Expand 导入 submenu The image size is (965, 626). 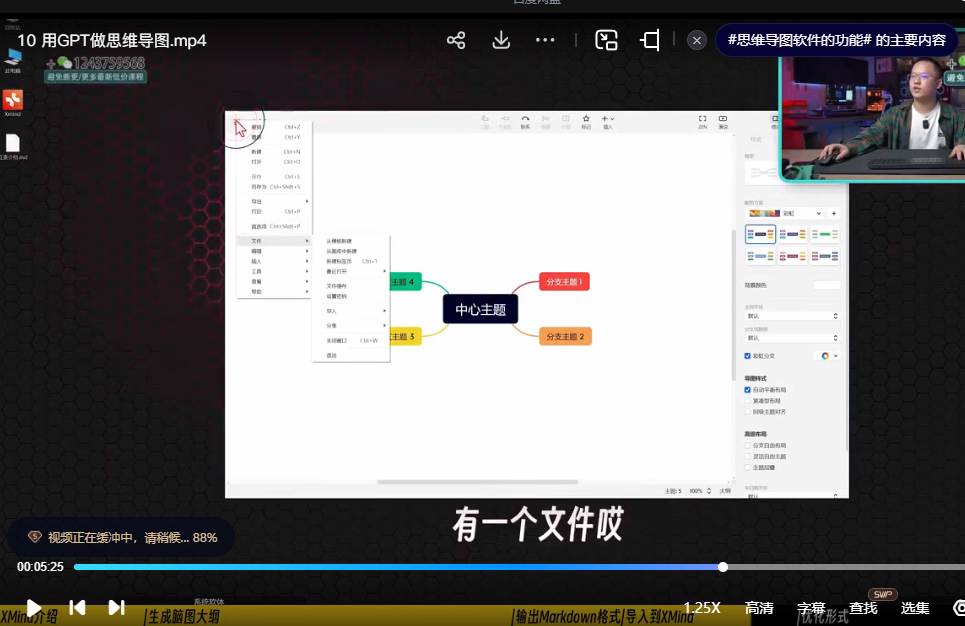[x=351, y=311]
